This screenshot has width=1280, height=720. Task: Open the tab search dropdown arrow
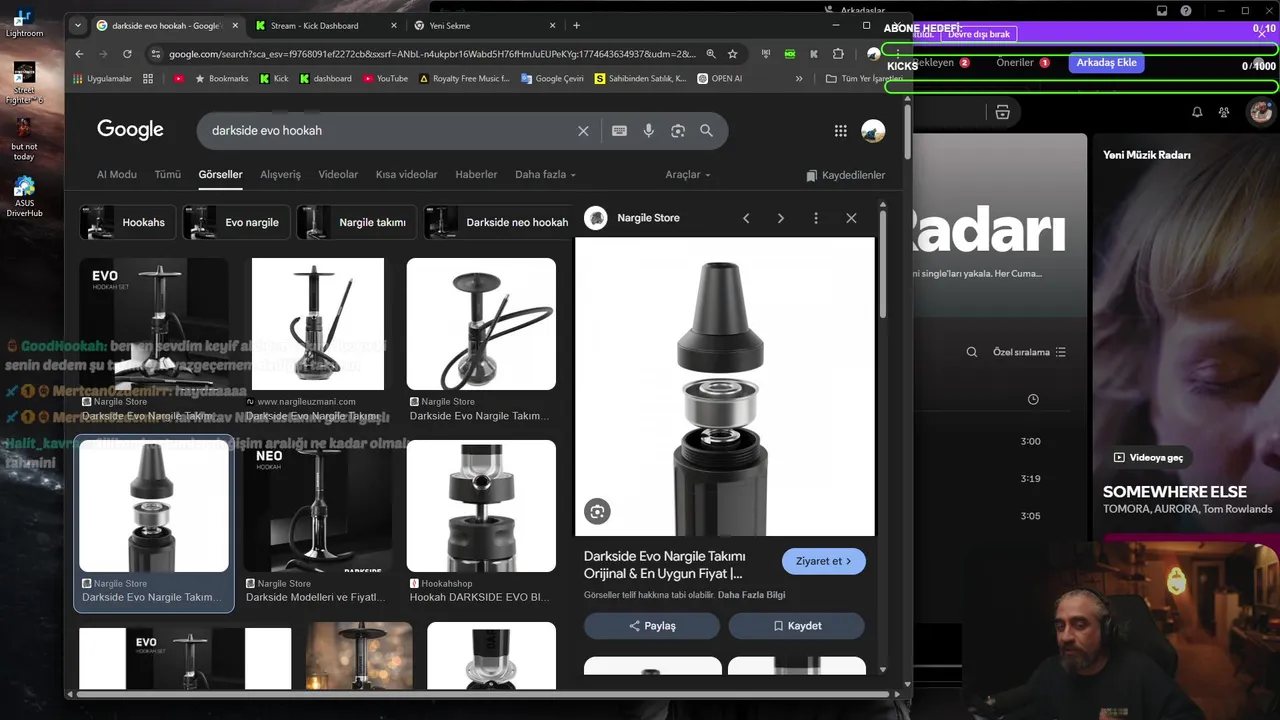pyautogui.click(x=78, y=25)
